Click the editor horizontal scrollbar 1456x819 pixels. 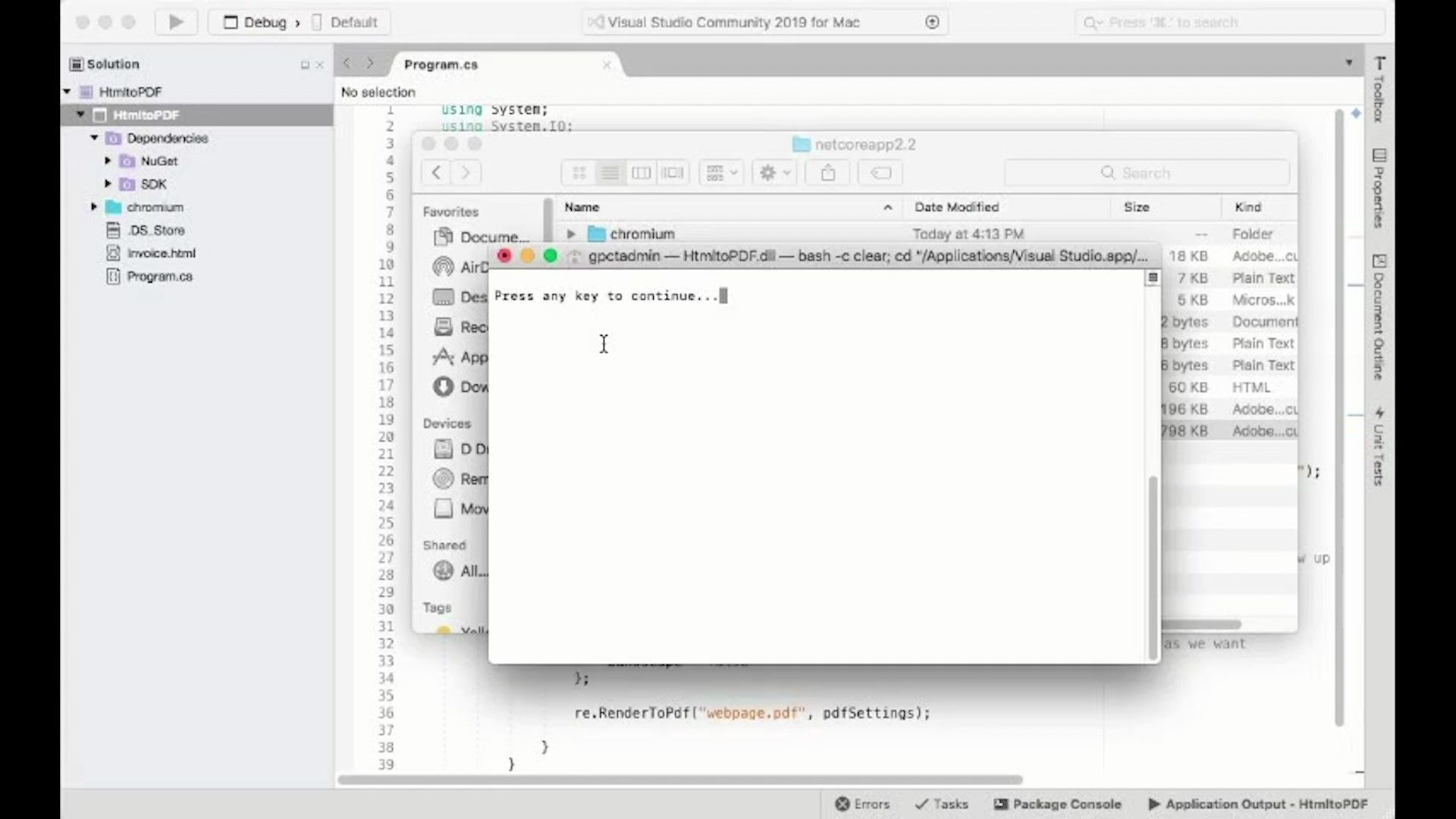[x=680, y=779]
